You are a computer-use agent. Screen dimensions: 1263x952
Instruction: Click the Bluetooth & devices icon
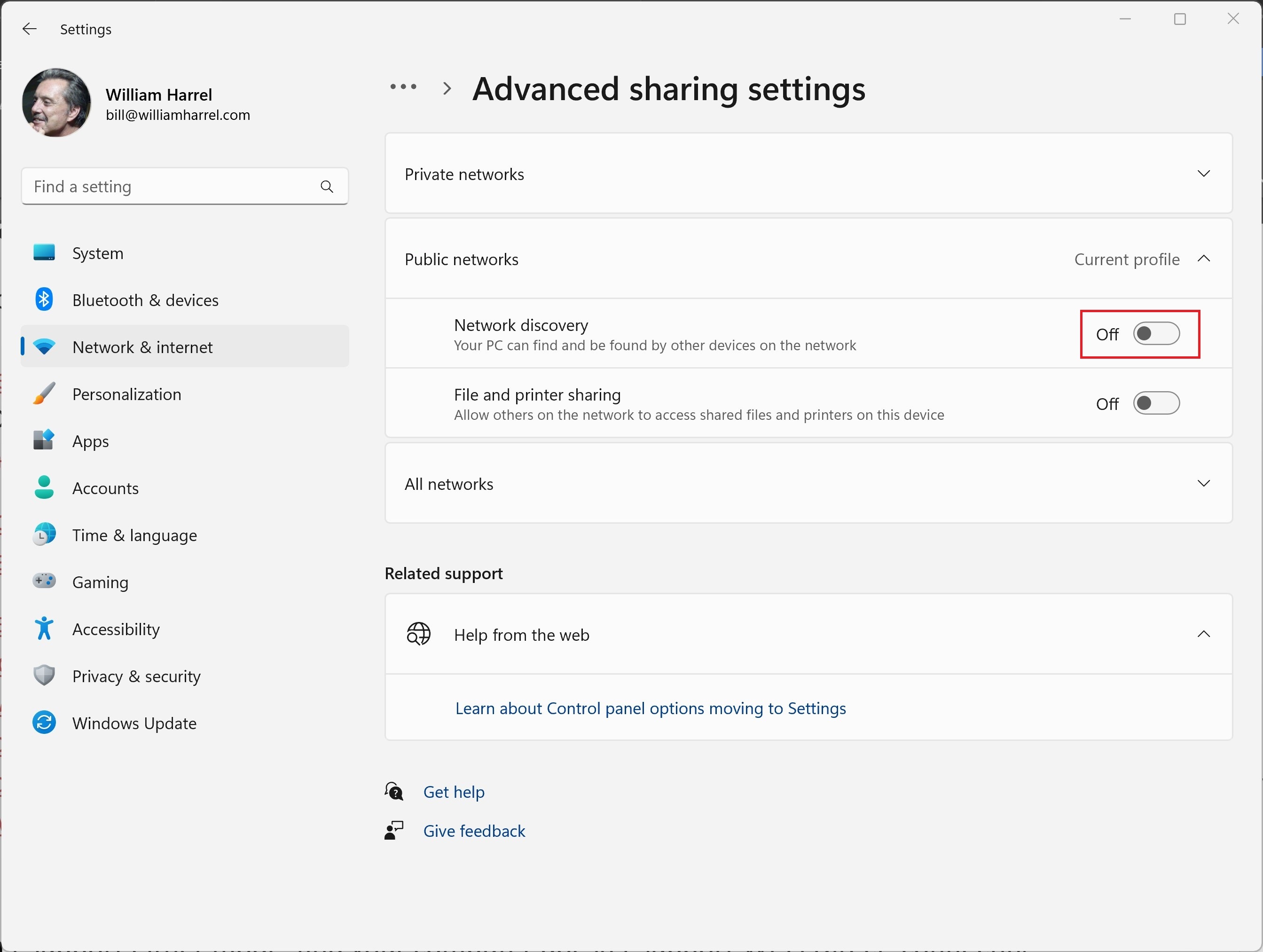pyautogui.click(x=45, y=299)
